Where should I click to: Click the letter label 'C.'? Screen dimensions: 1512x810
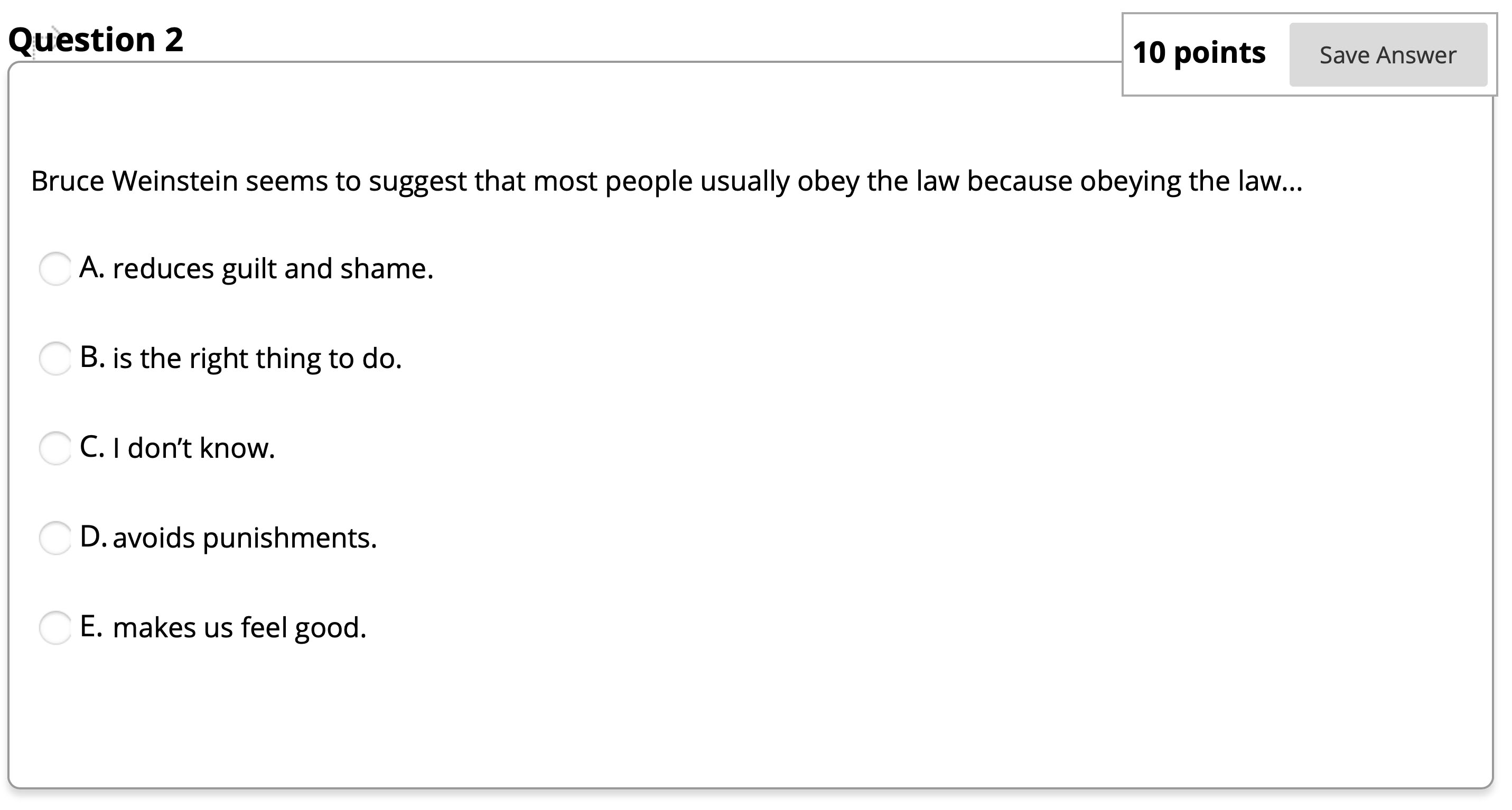click(92, 448)
